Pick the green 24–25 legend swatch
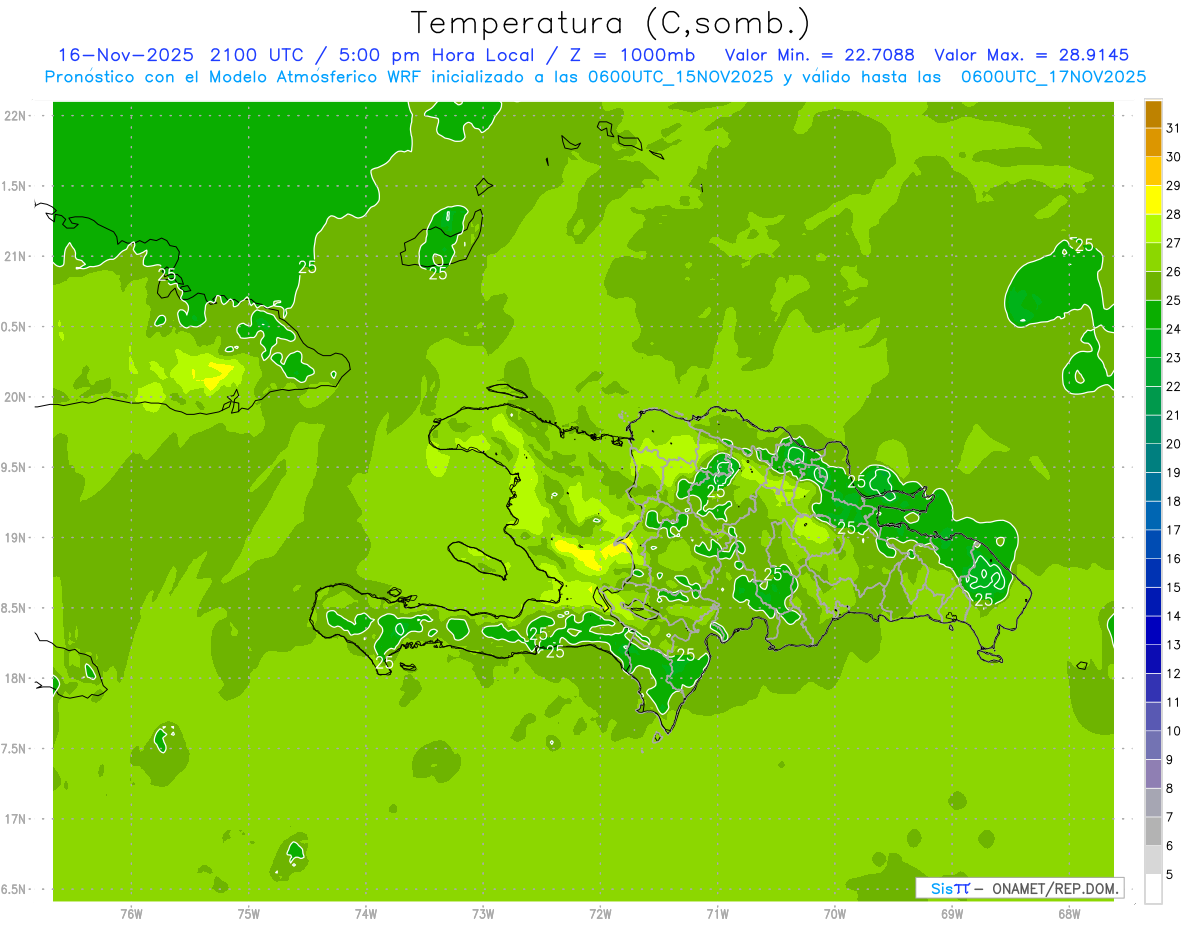The width and height of the screenshot is (1200, 927). tap(1153, 314)
